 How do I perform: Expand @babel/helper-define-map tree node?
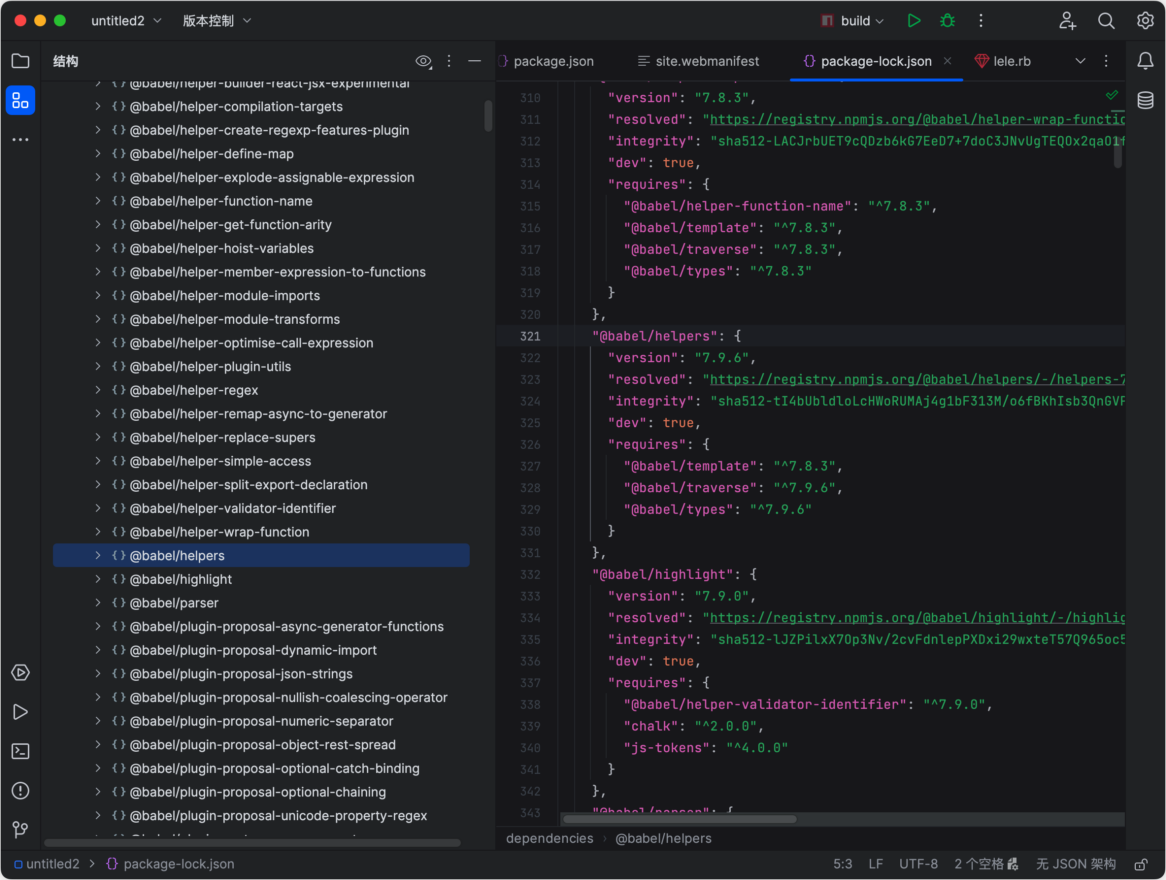tap(98, 154)
